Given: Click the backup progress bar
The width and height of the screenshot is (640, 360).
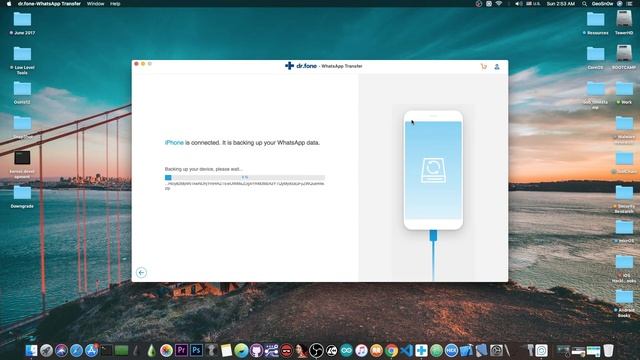Looking at the screenshot, I should click(245, 178).
